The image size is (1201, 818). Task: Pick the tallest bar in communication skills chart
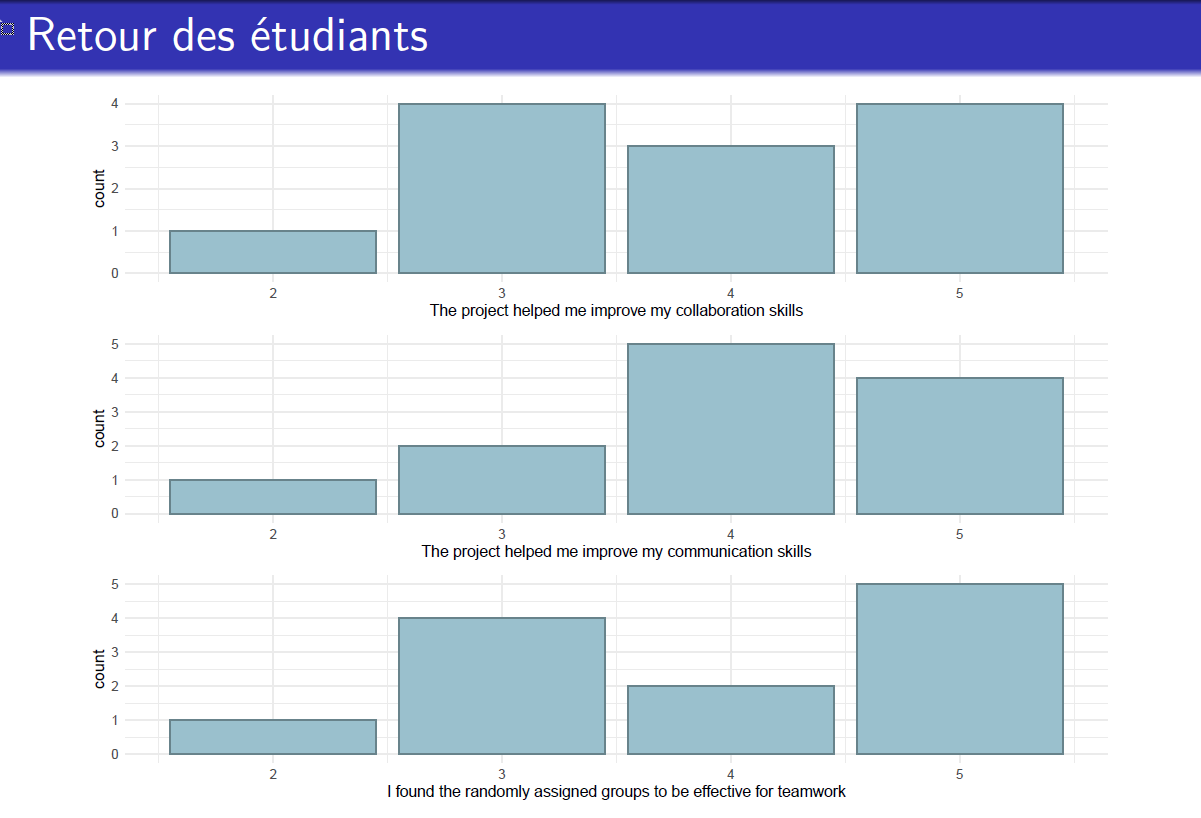(x=731, y=429)
